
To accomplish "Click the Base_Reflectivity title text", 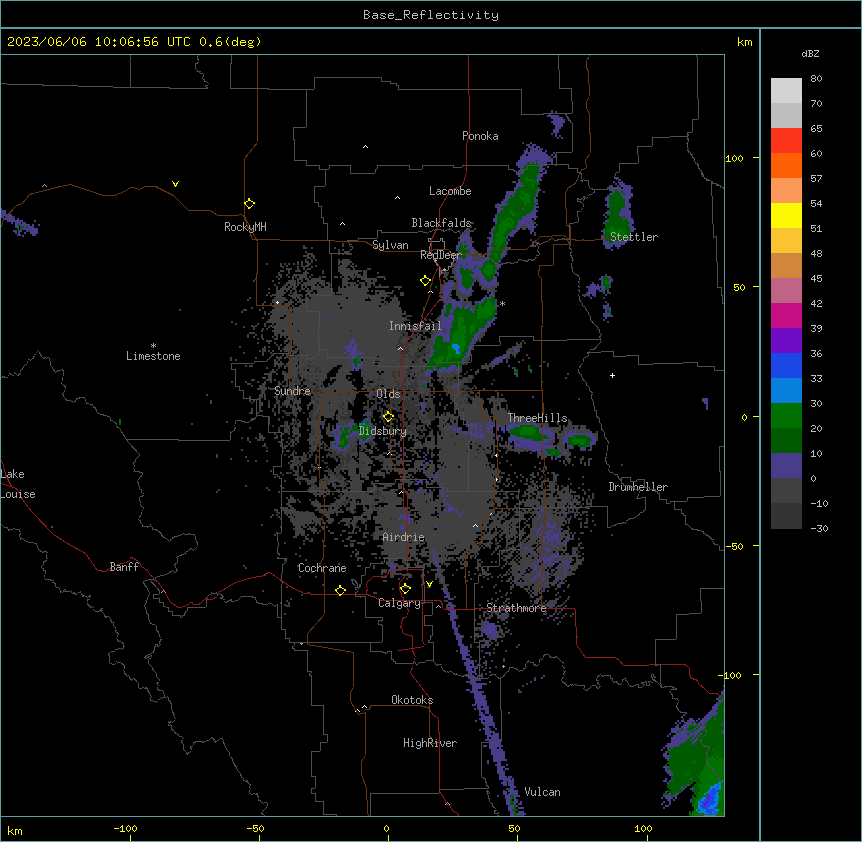I will [x=431, y=15].
